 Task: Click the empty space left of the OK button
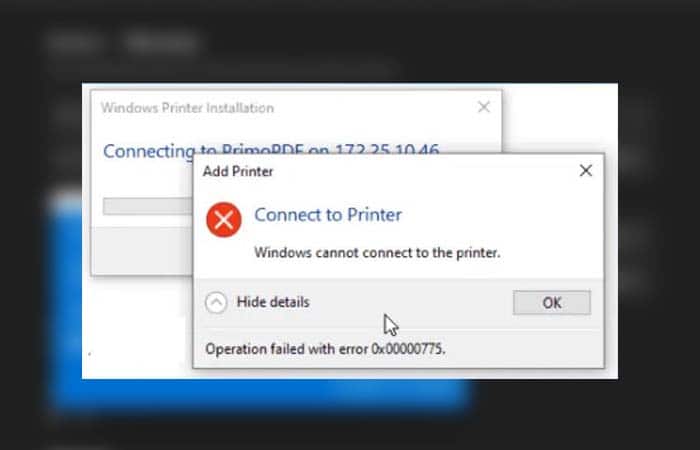pyautogui.click(x=420, y=302)
